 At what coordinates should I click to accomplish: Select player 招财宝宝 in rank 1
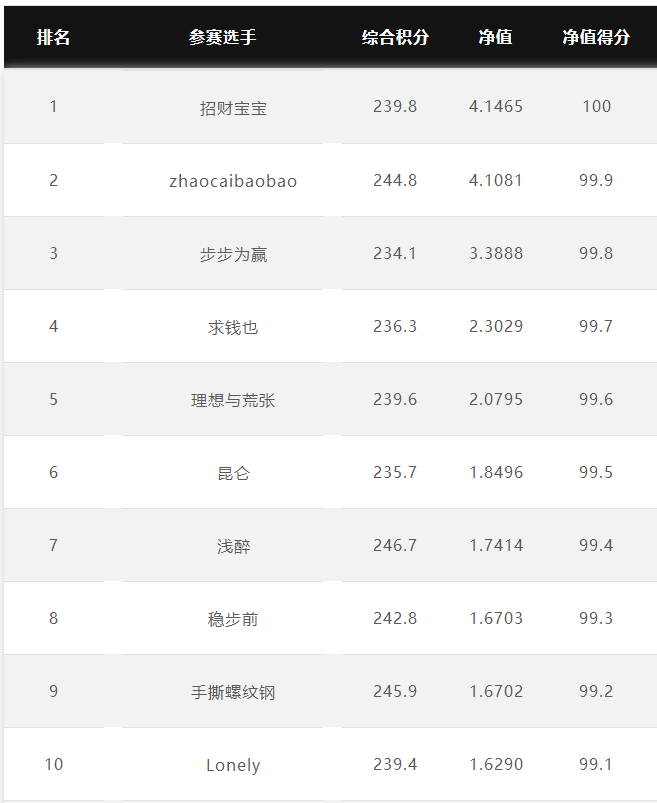coord(233,108)
